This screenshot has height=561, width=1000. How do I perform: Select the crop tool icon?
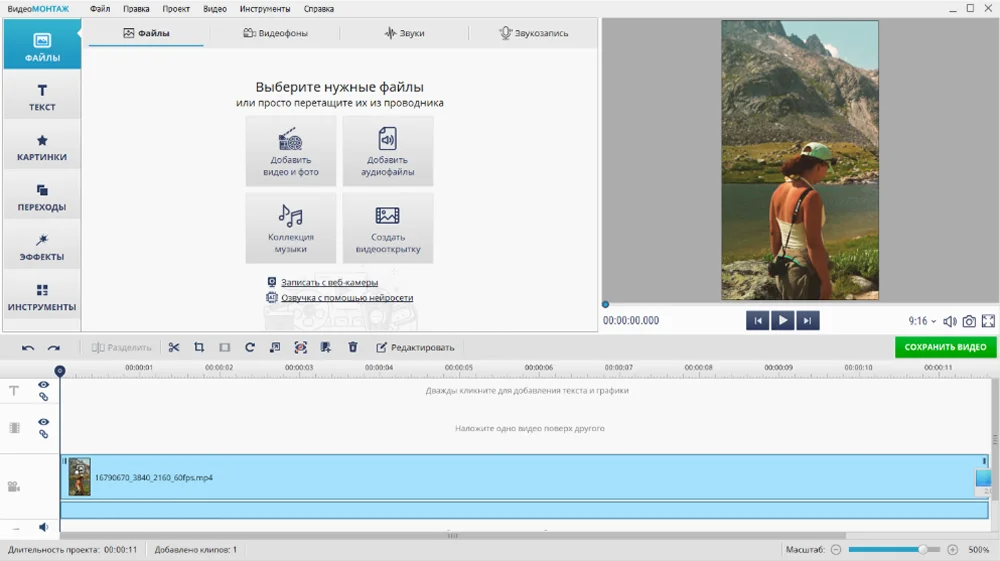point(199,347)
